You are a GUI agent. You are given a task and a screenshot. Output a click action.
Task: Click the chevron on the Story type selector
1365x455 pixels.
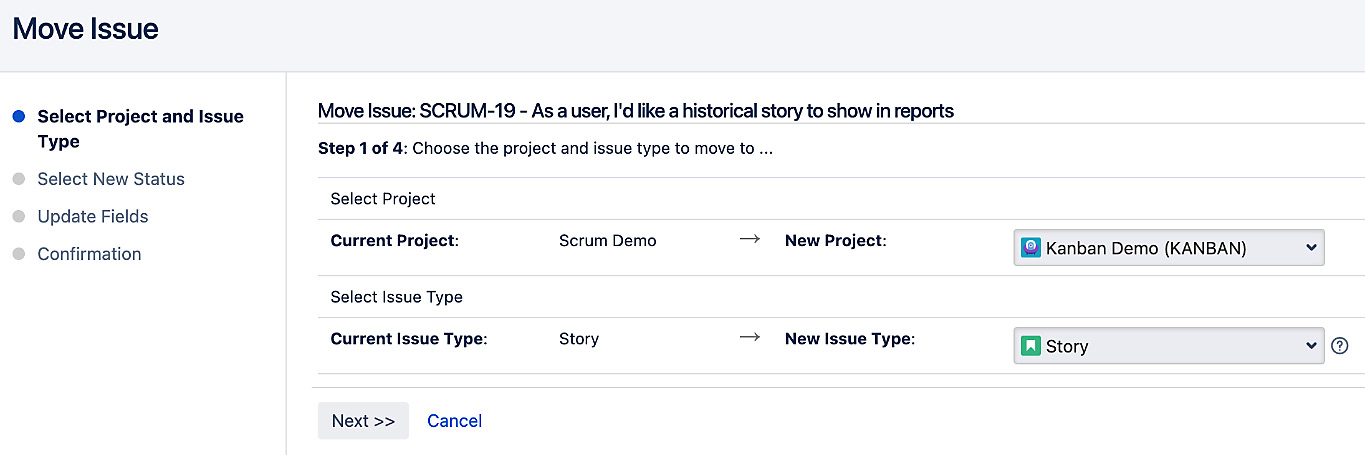tap(1311, 346)
